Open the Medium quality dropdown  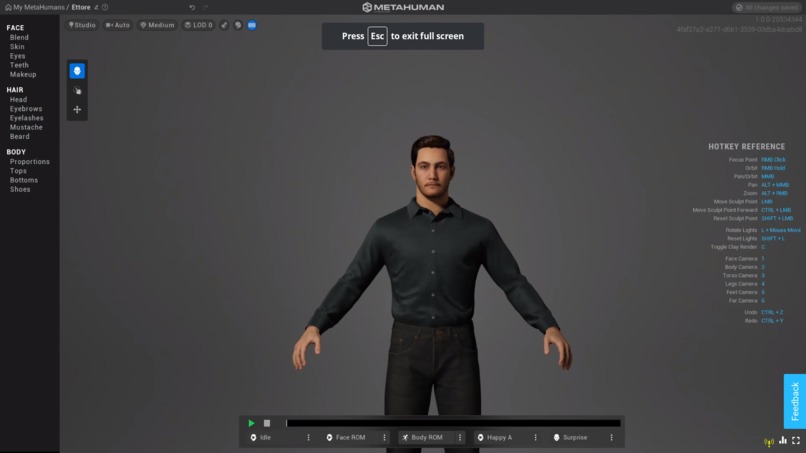coord(157,25)
